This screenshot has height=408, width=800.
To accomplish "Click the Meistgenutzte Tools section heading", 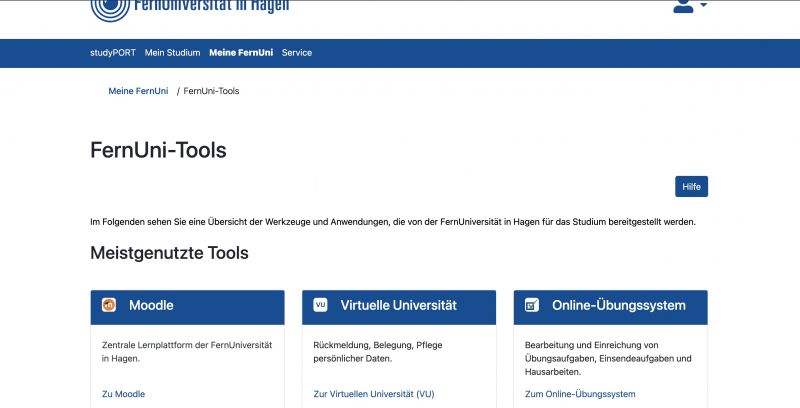I will 169,253.
